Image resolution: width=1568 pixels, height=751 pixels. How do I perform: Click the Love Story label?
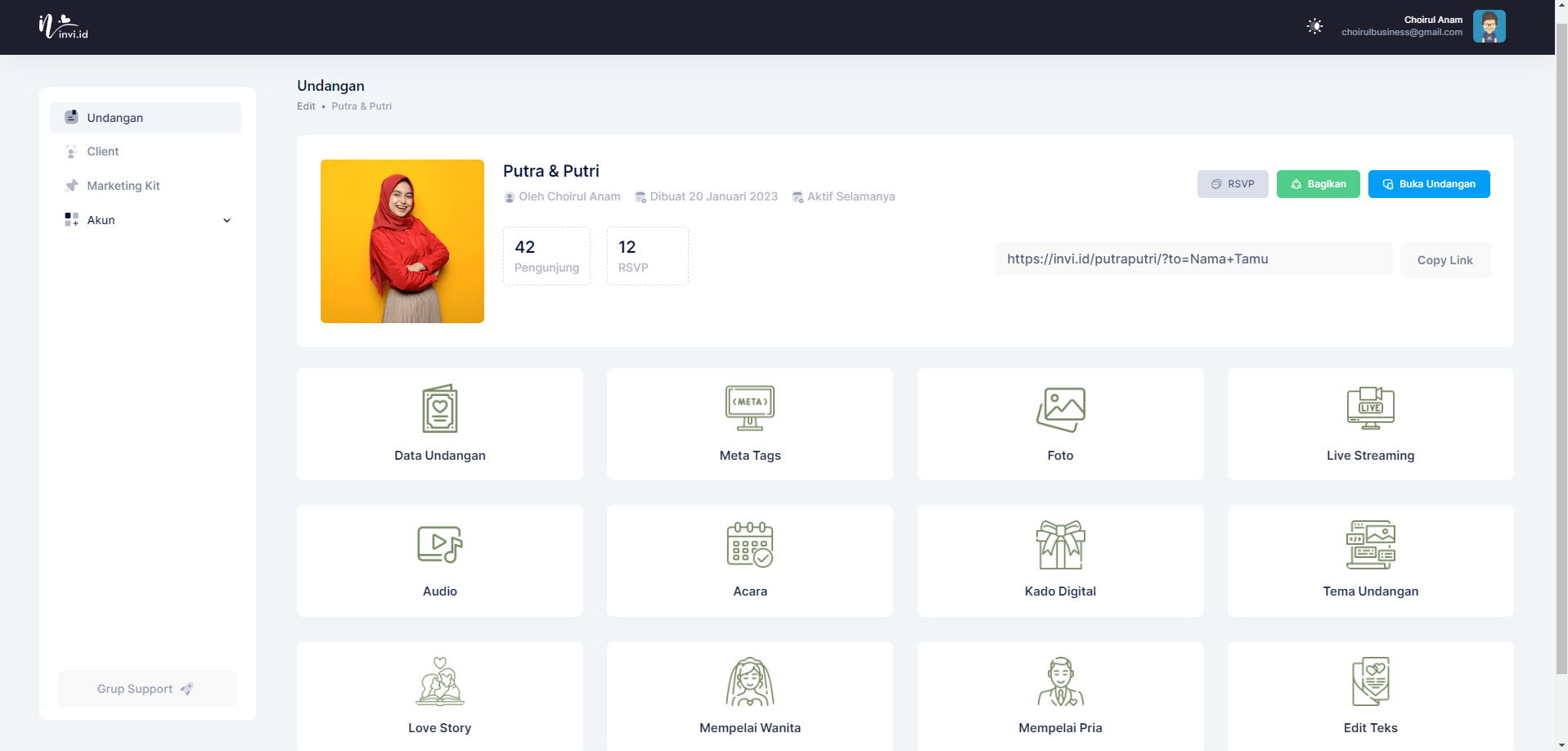[x=440, y=728]
